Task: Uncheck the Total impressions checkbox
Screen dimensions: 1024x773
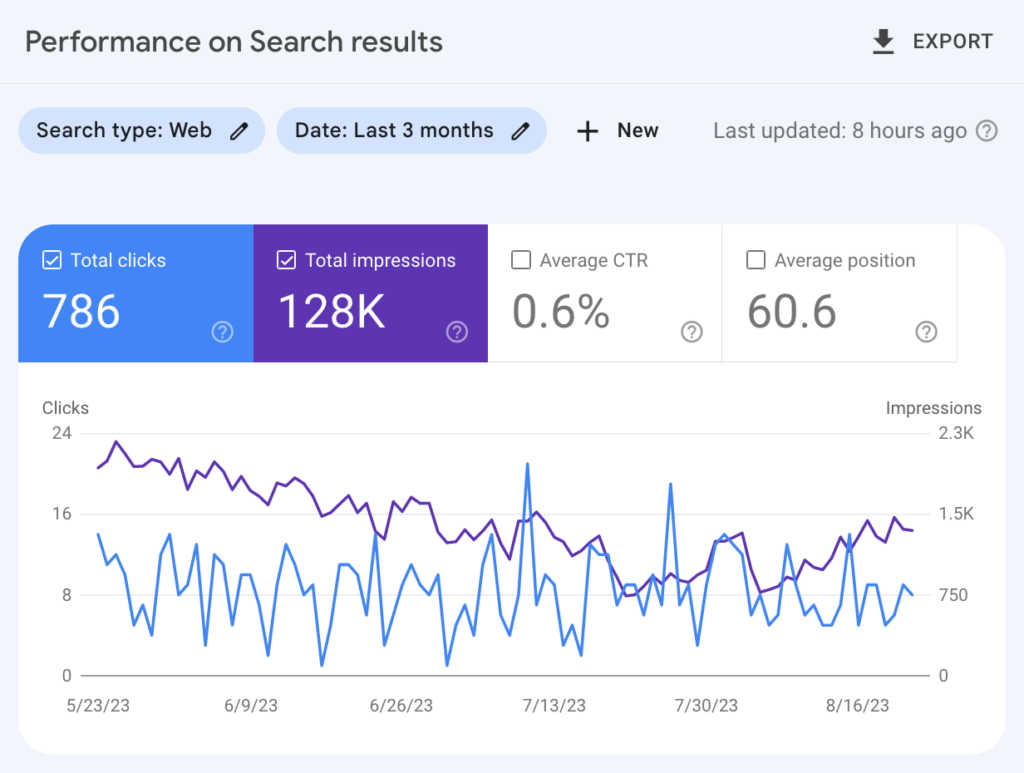Action: point(285,260)
